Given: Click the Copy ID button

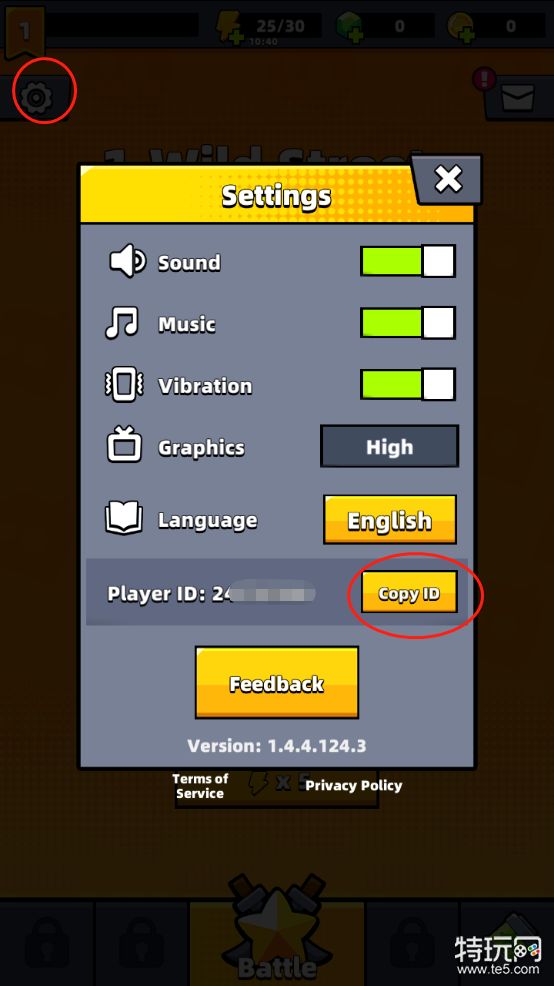Looking at the screenshot, I should coord(409,592).
